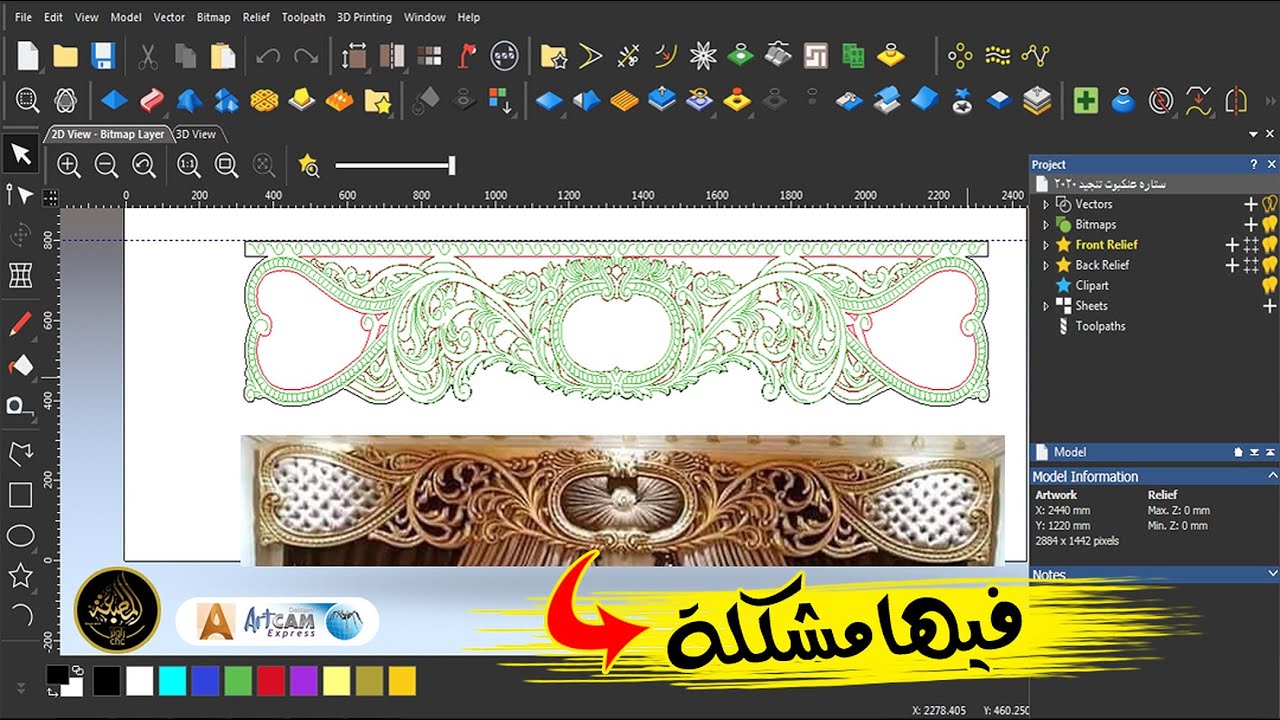Click the Cut scissors icon
The width and height of the screenshot is (1280, 720).
(148, 56)
